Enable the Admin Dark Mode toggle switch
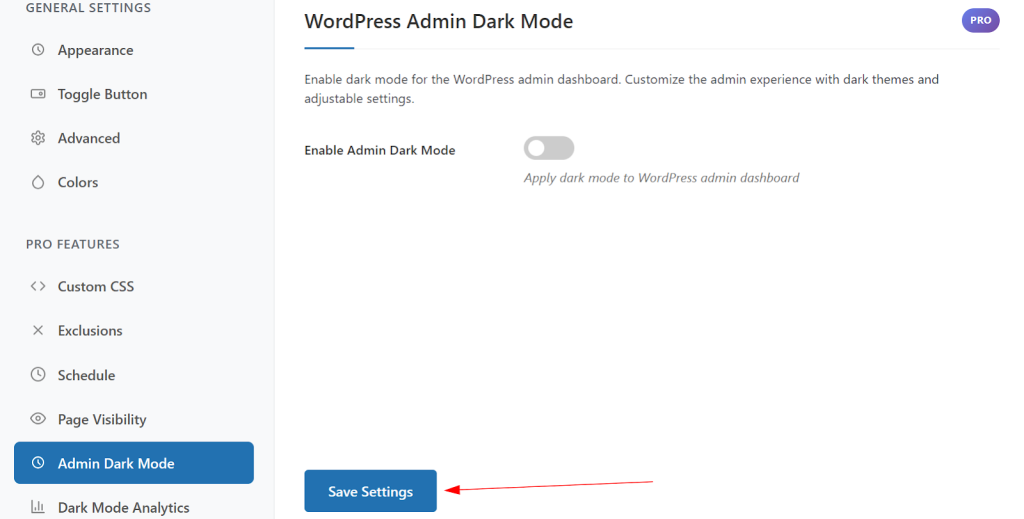1024x519 pixels. [548, 149]
